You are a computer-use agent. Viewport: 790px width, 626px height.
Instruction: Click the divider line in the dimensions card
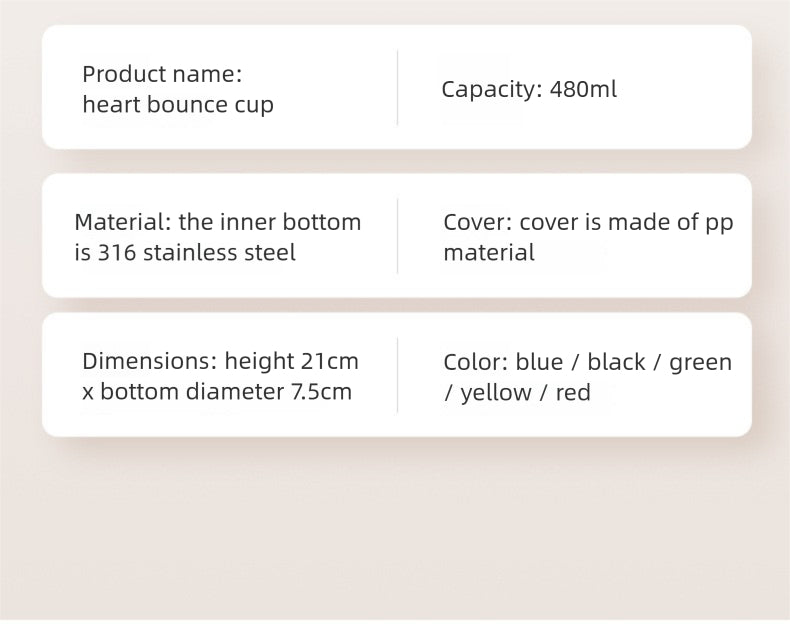click(397, 375)
